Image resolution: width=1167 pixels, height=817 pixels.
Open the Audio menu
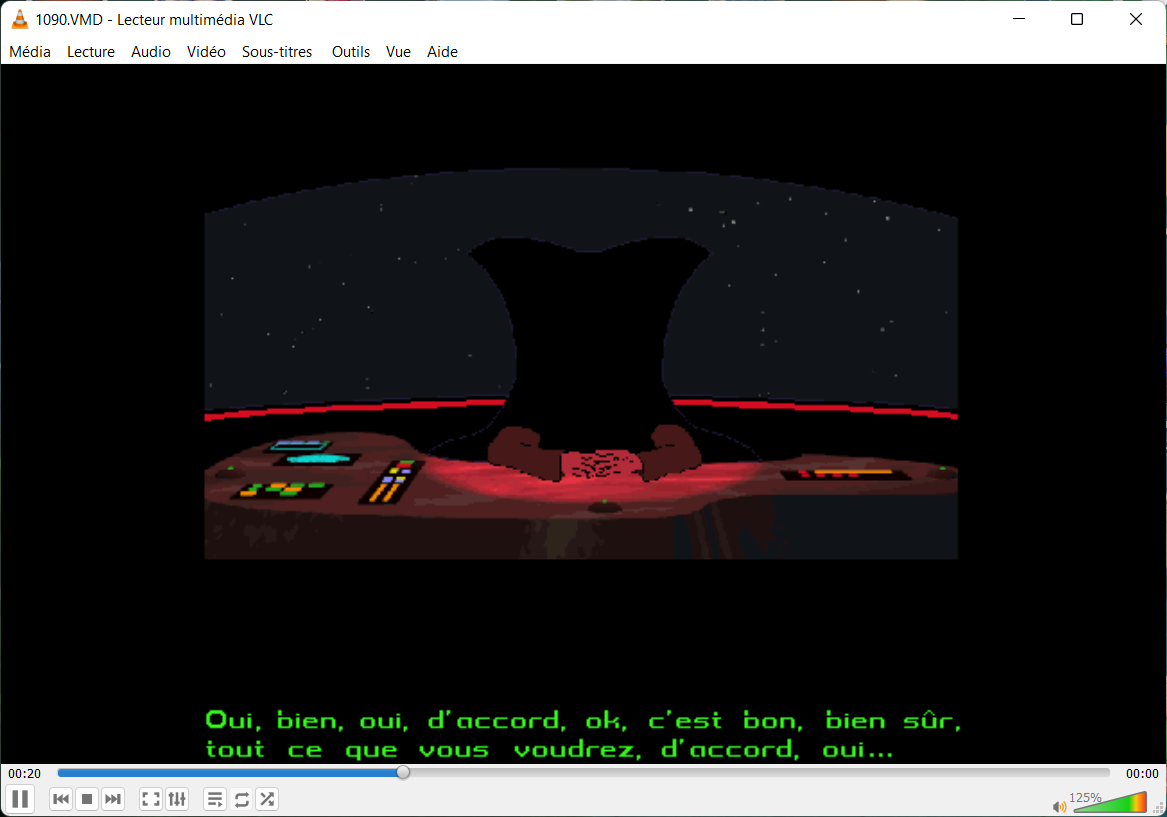click(x=151, y=51)
